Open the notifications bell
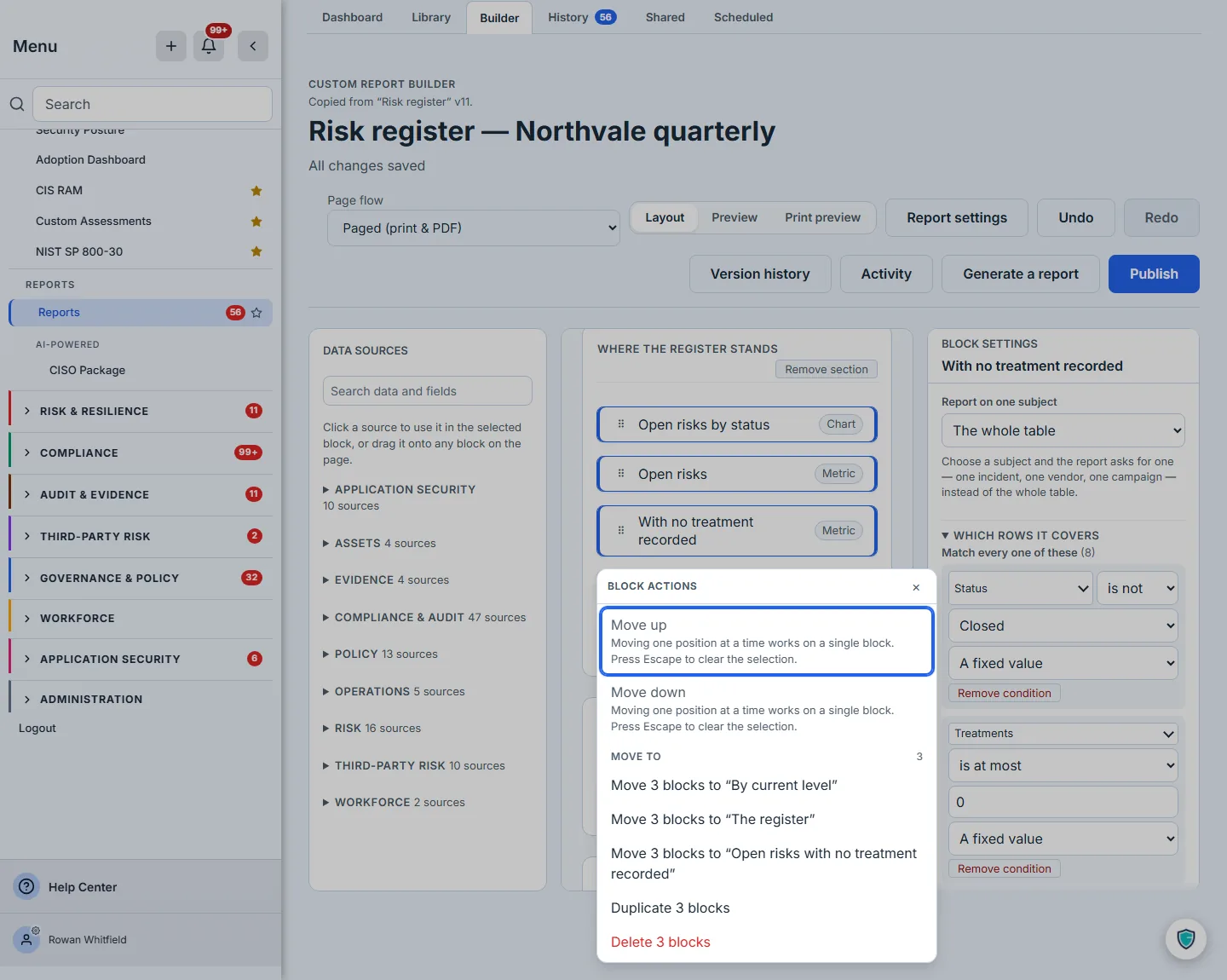 point(209,46)
